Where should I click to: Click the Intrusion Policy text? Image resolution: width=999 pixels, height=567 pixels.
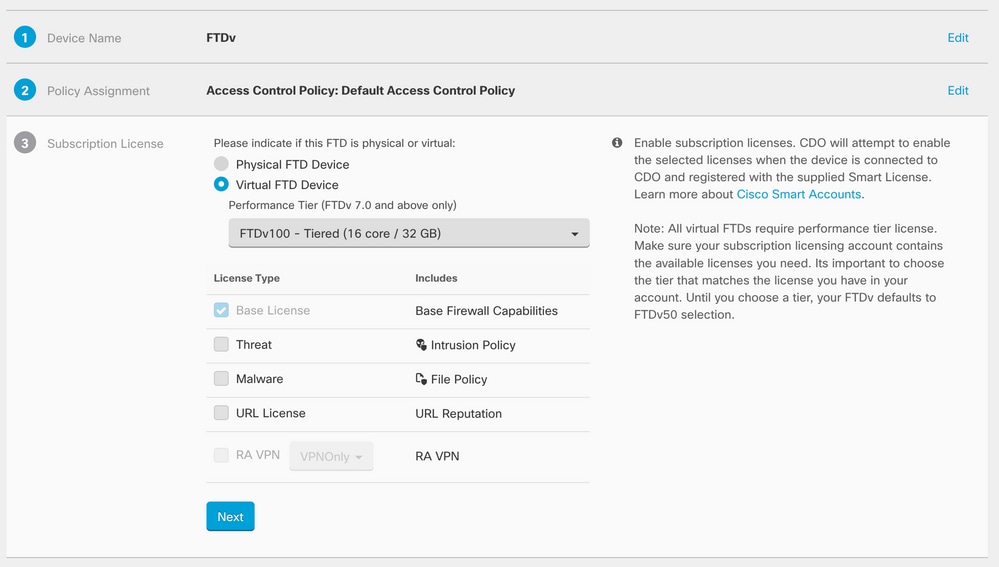point(473,345)
